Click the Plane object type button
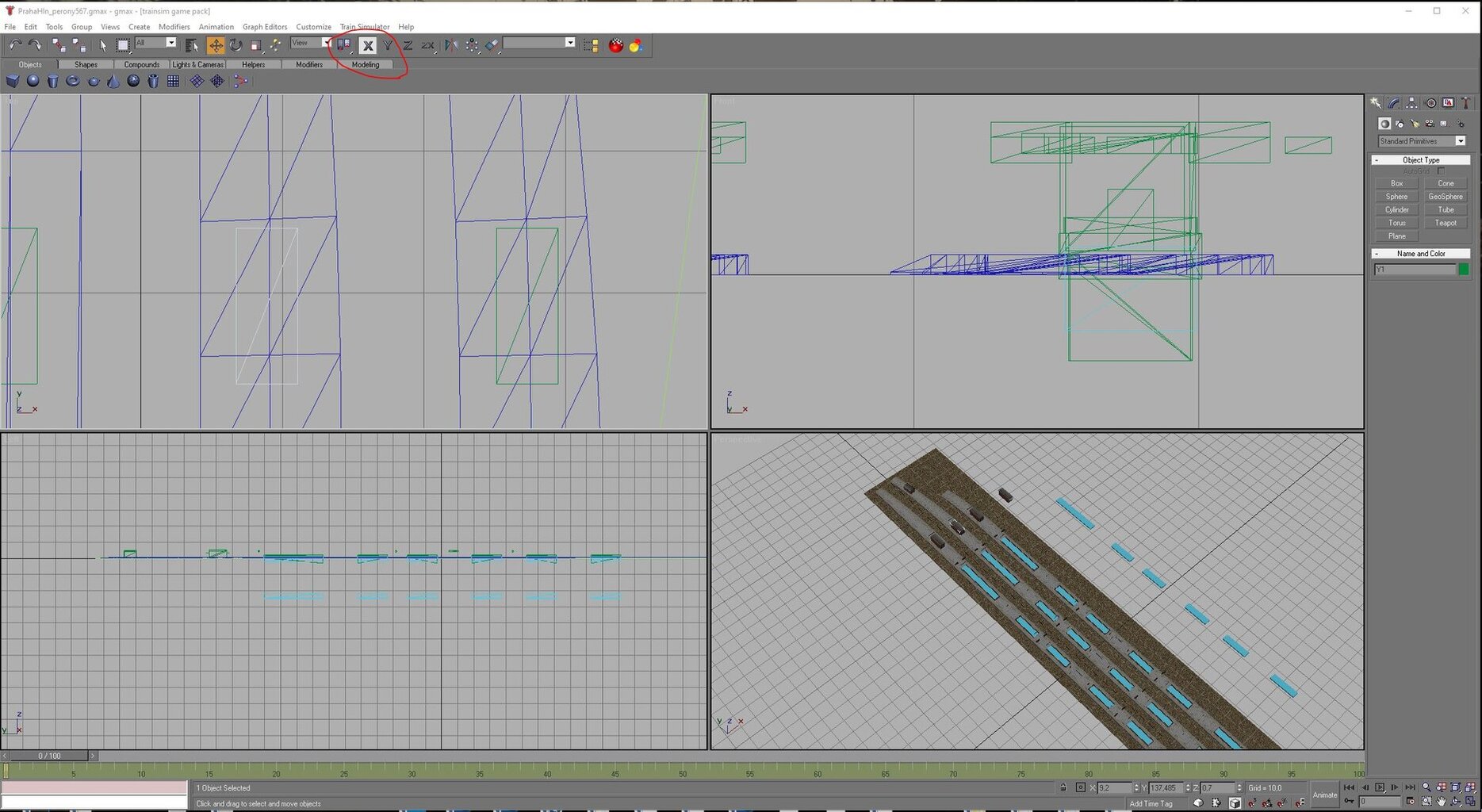The width and height of the screenshot is (1482, 812). [1396, 236]
